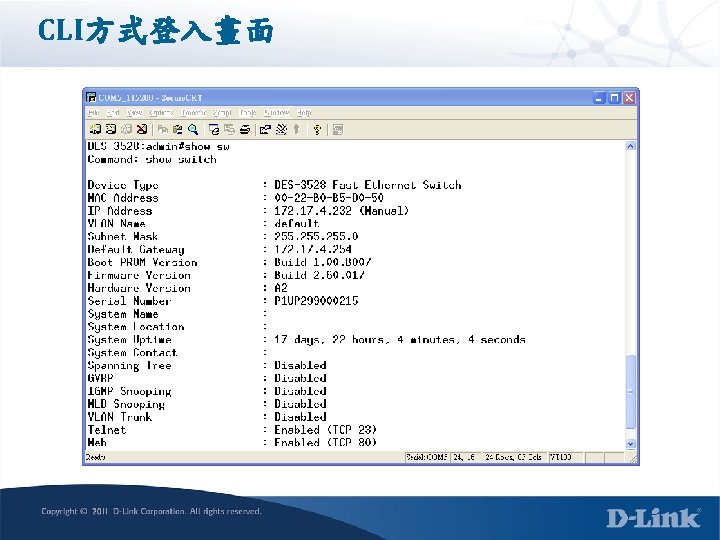Click the keymap editor toolbar icon
Screen dimensions: 720x540
281,129
